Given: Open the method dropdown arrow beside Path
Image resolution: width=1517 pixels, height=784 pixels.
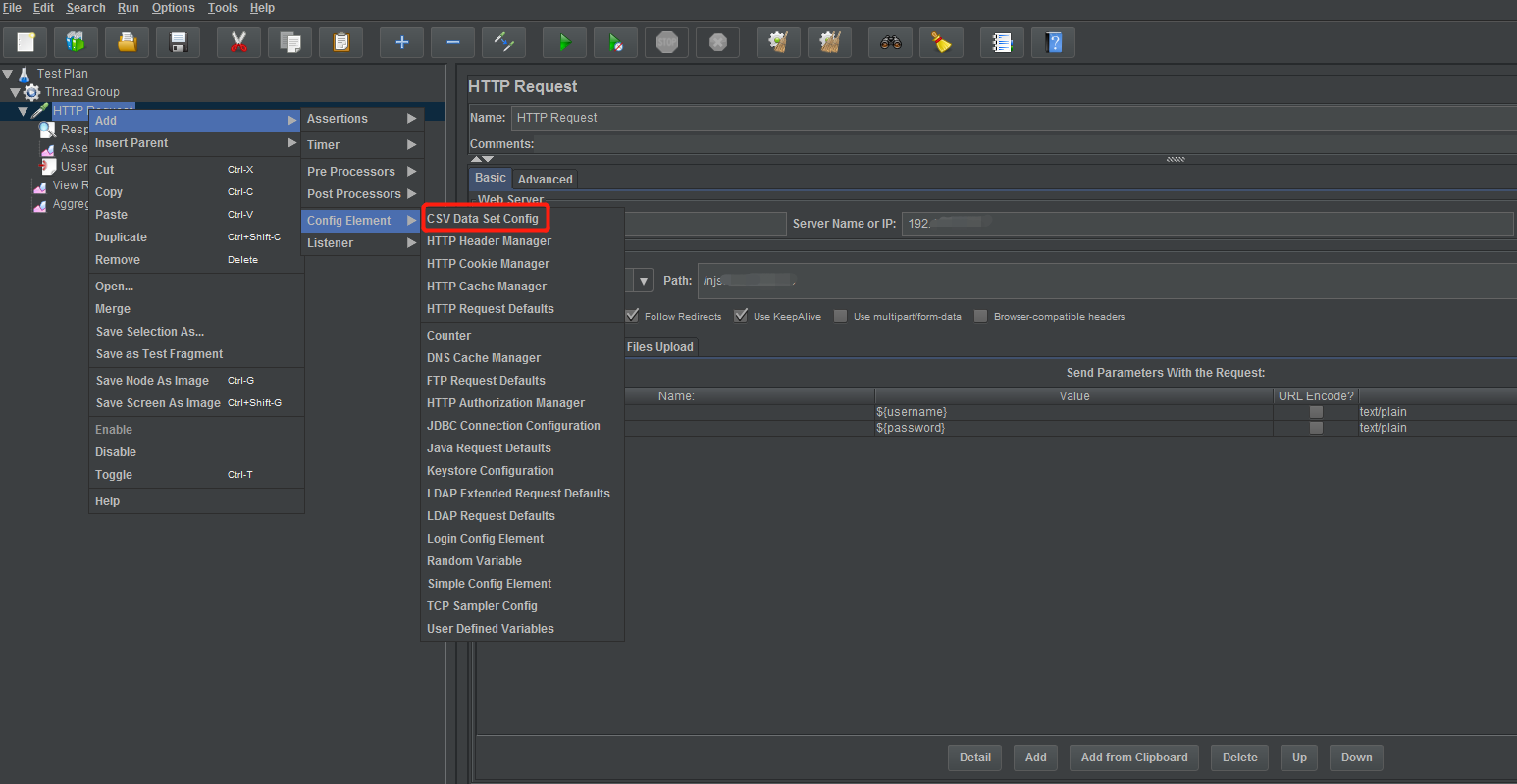Looking at the screenshot, I should tap(644, 281).
